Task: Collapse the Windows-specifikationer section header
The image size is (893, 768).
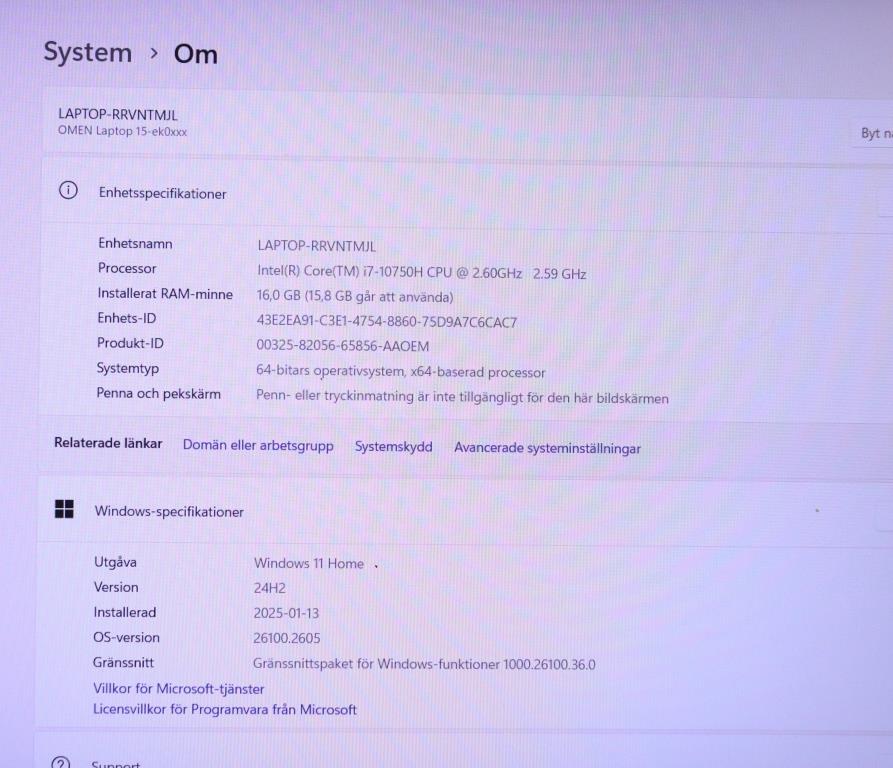Action: pos(465,511)
